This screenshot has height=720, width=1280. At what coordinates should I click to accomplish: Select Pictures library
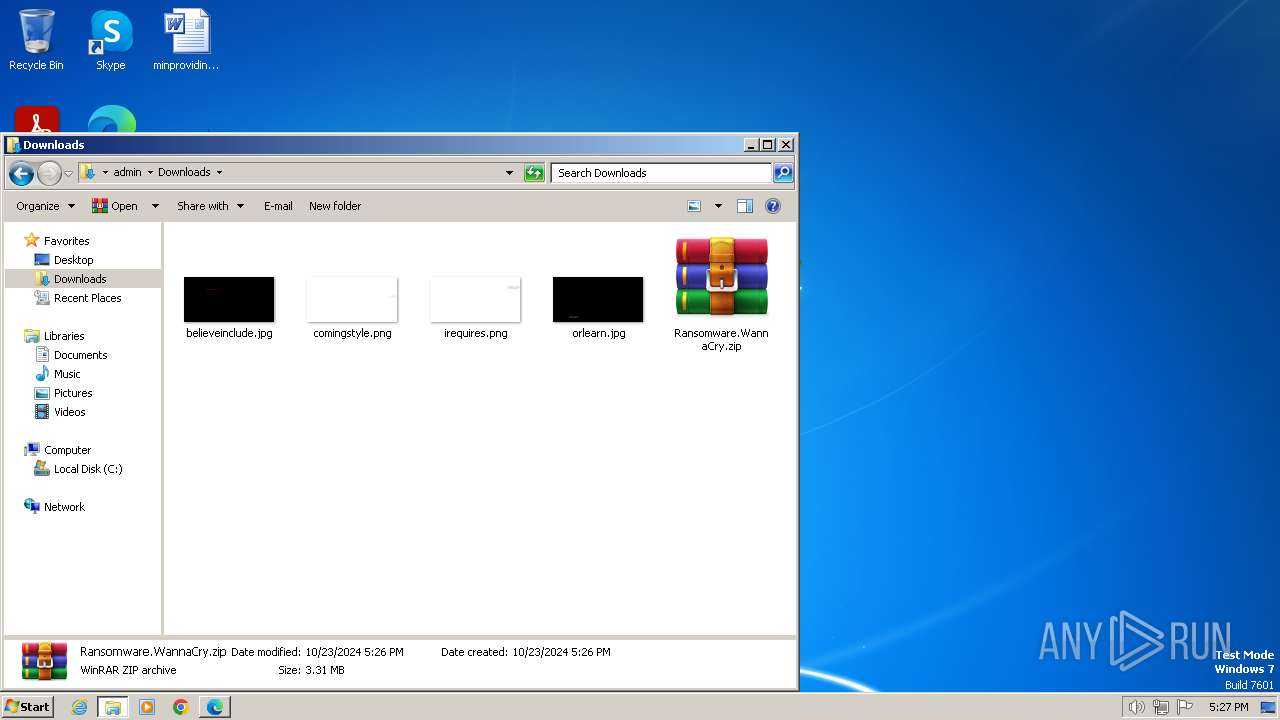(73, 393)
